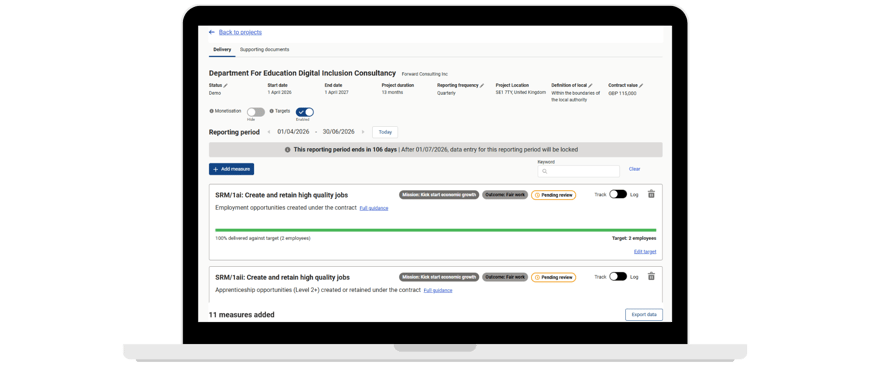Edit Status with its pencil icon
879x366 pixels.
[x=226, y=86]
